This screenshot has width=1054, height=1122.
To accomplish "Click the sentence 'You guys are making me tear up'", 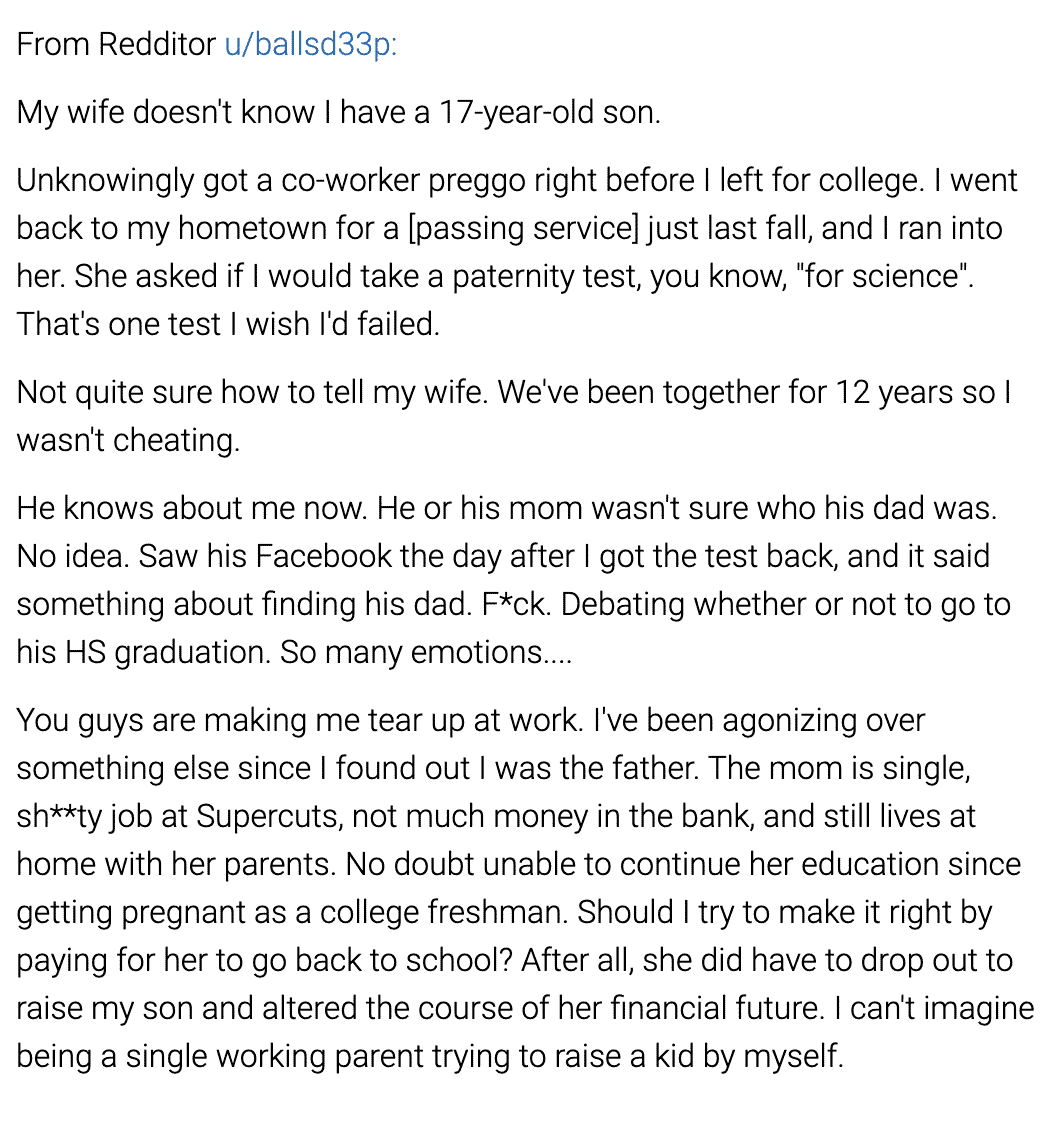I will tap(300, 720).
